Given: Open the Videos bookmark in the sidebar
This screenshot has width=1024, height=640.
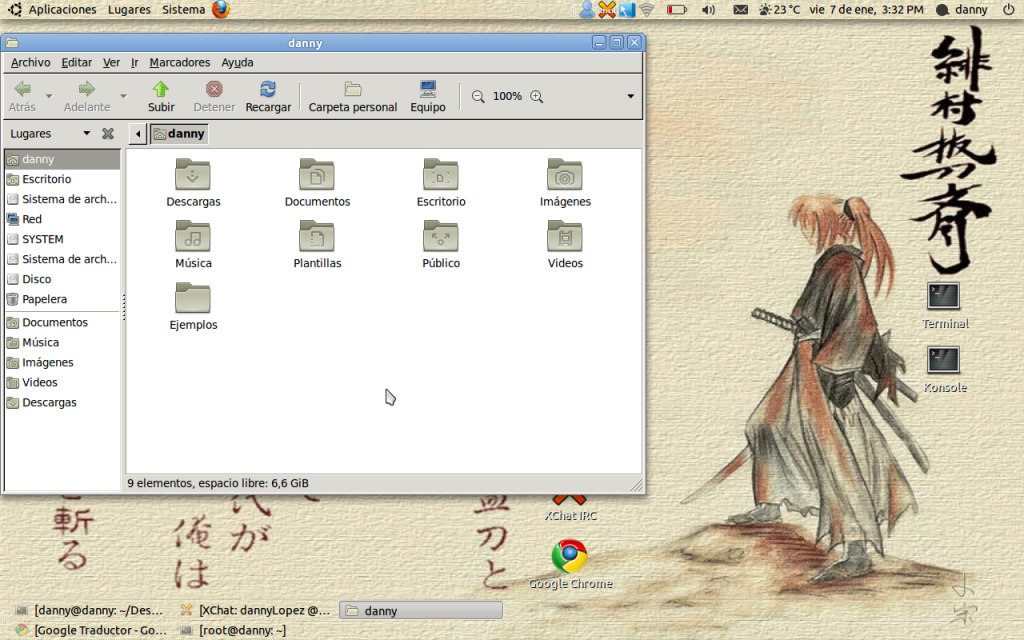Looking at the screenshot, I should [63, 383].
